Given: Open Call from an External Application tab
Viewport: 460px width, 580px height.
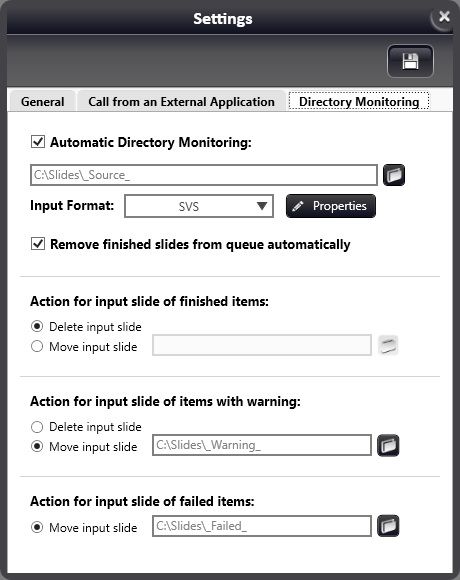Looking at the screenshot, I should pyautogui.click(x=181, y=101).
